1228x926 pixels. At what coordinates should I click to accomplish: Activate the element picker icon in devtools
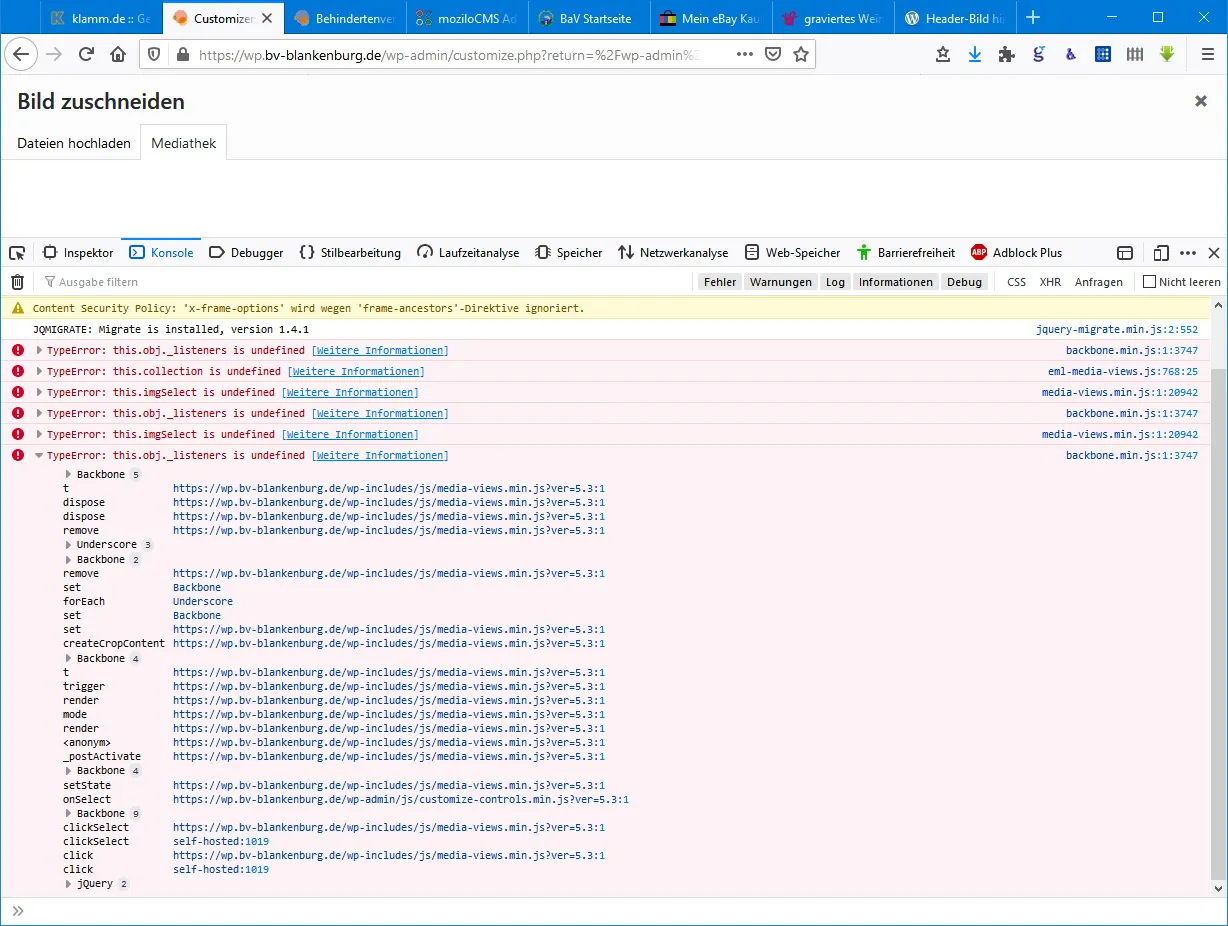(x=17, y=253)
